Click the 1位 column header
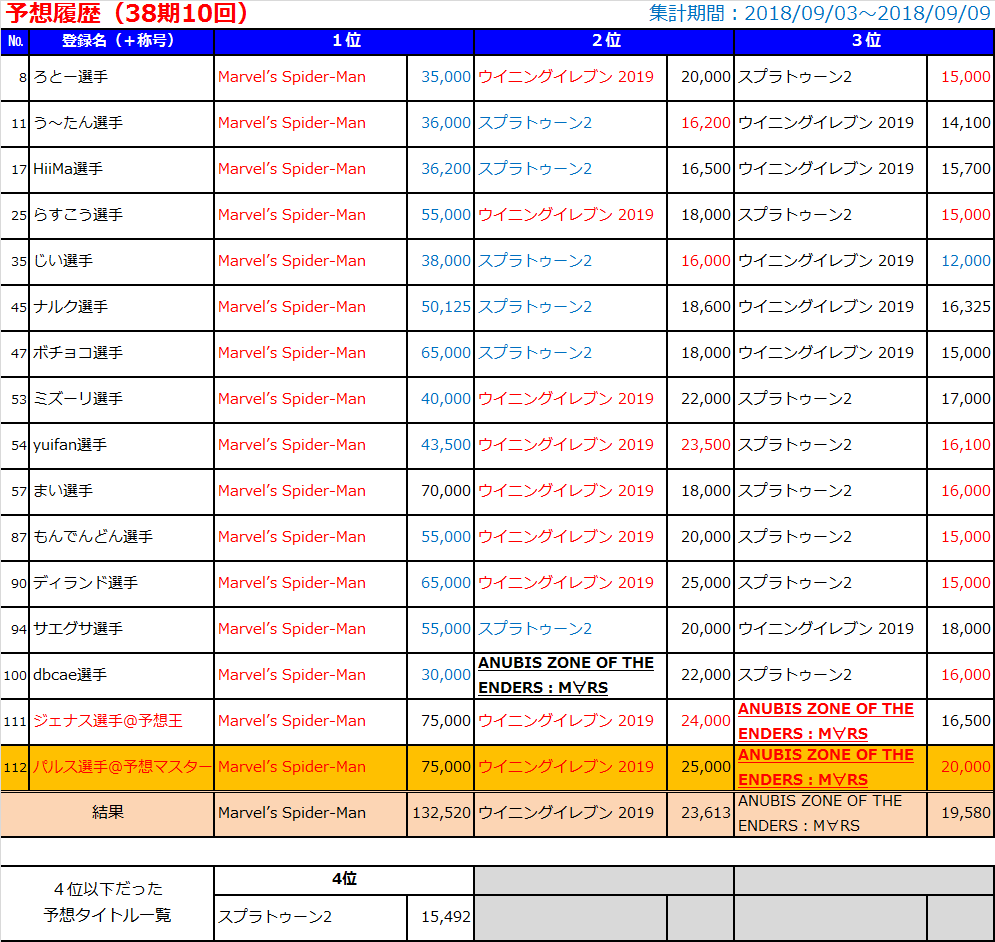Screen dimensions: 995x942 click(x=344, y=41)
